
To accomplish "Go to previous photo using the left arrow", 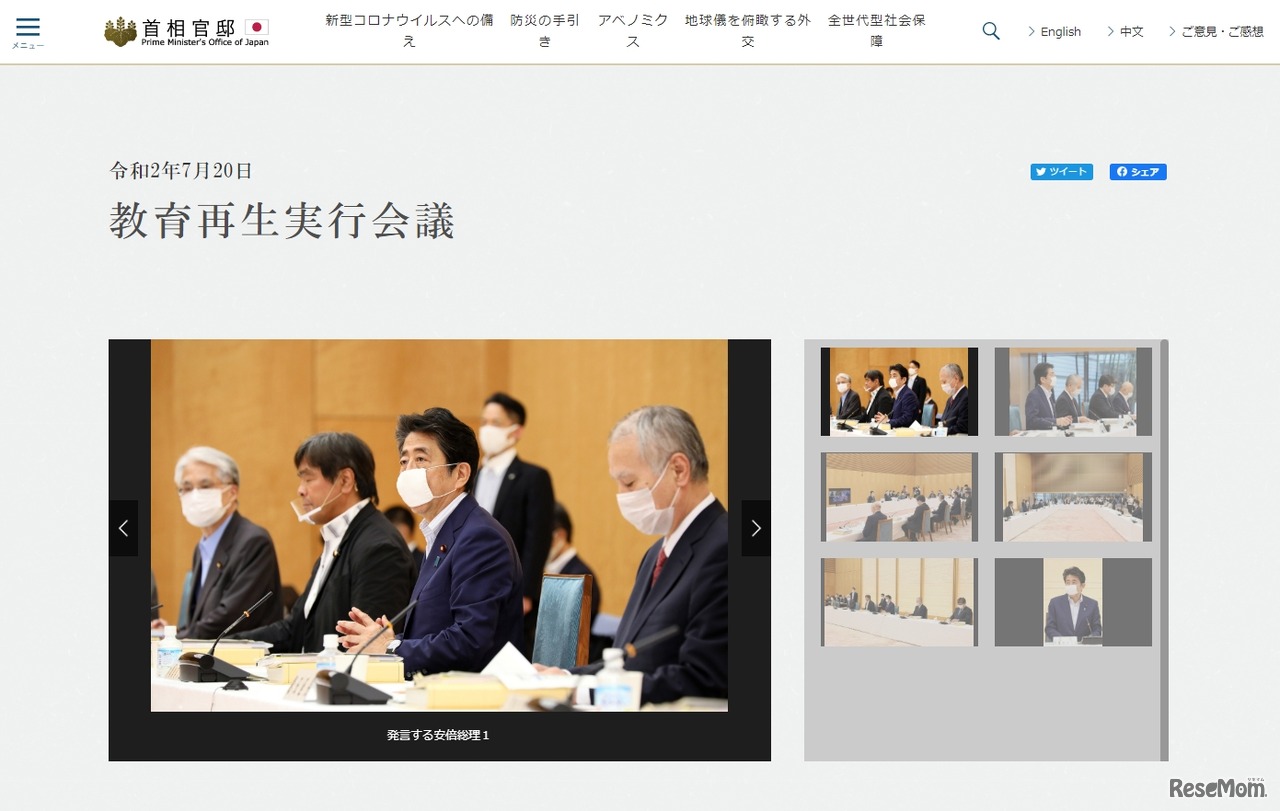I will [x=124, y=527].
